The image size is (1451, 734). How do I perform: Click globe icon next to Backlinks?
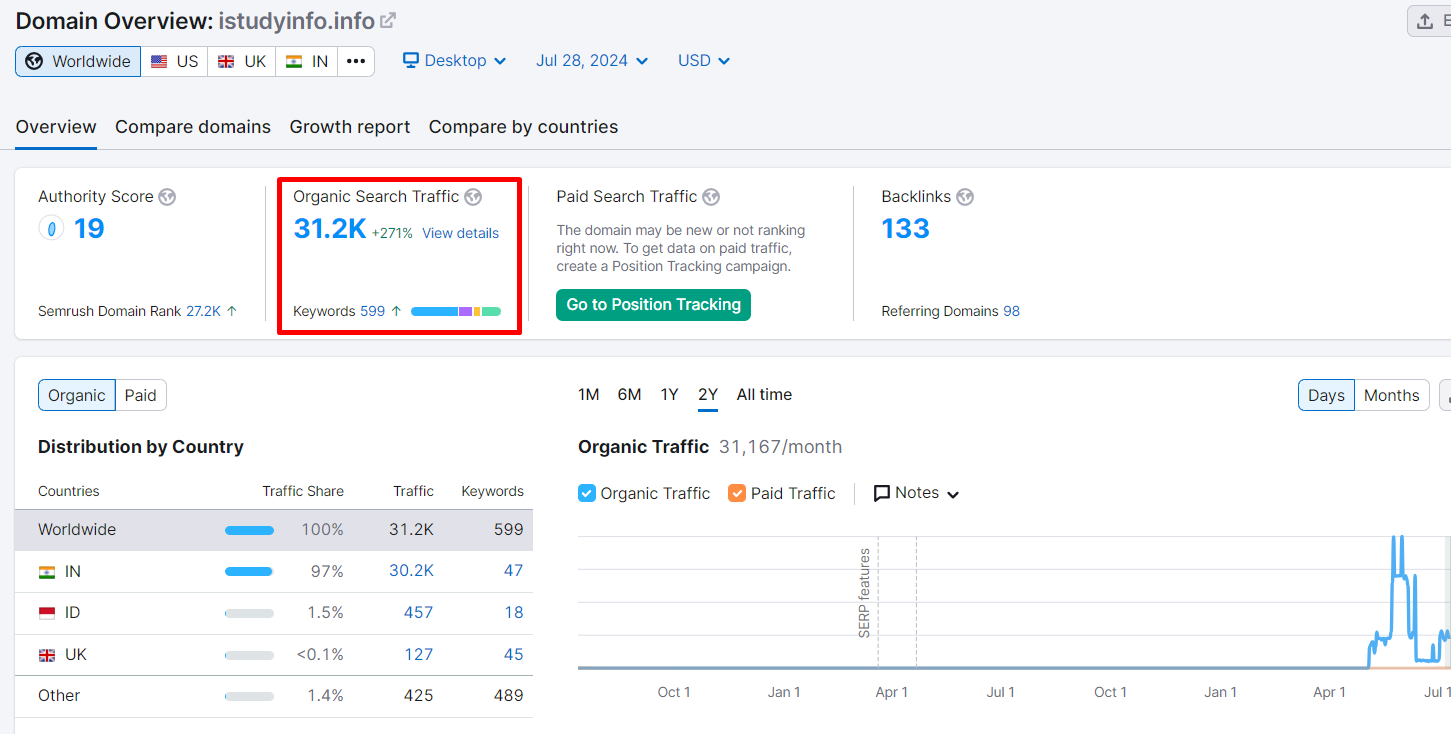click(965, 197)
